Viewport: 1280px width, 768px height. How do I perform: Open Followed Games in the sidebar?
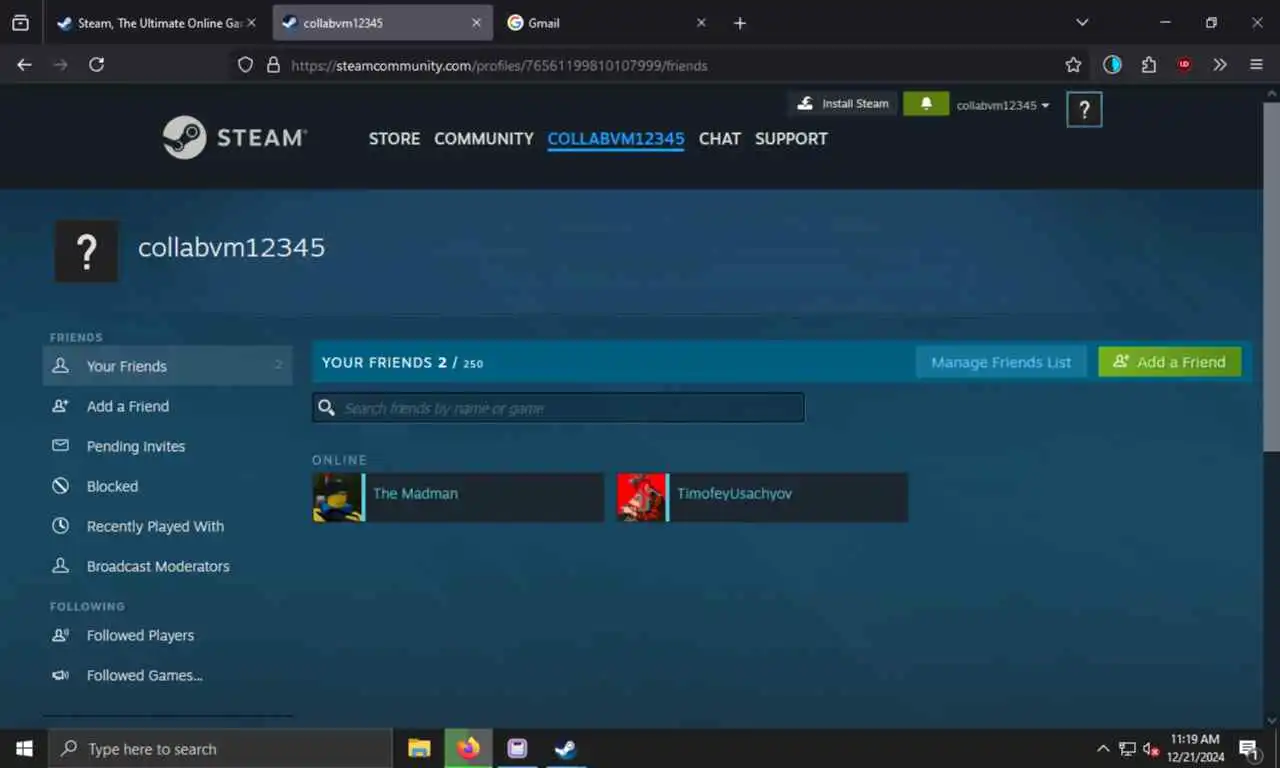[167, 675]
